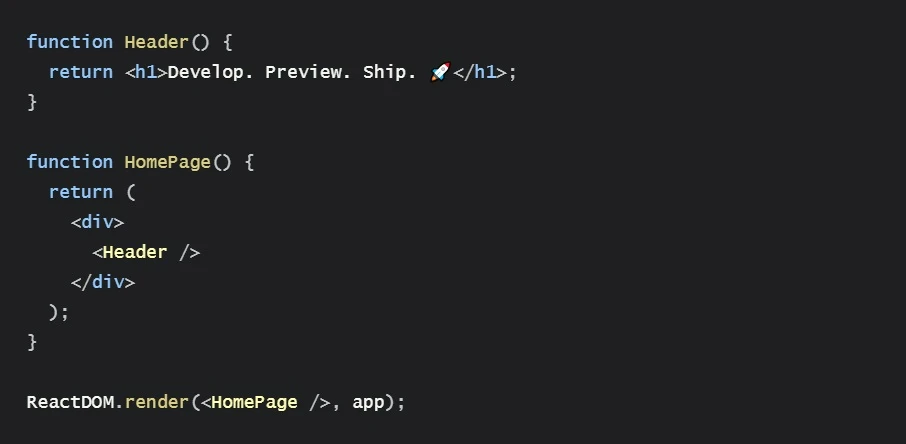Click the HomePage function name declaration
Viewport: 906px width, 444px height.
click(168, 162)
